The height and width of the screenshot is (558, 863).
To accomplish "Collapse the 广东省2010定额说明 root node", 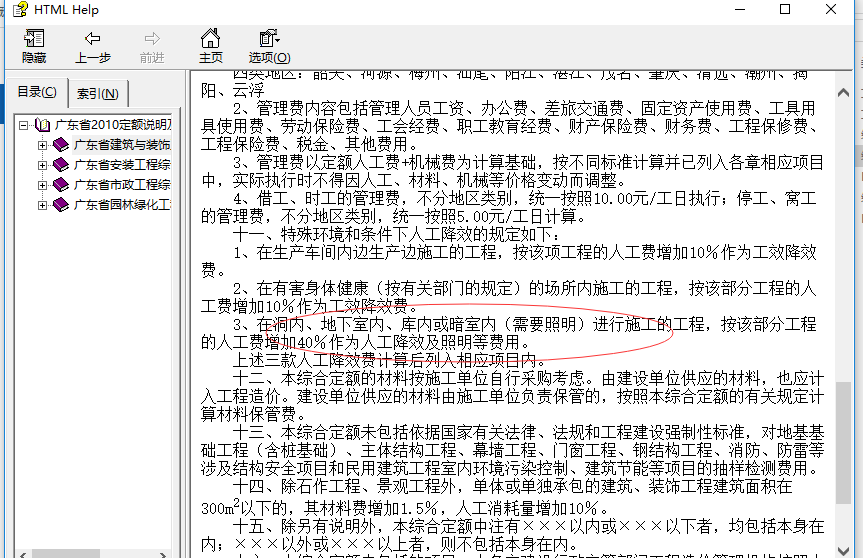I will tap(23, 125).
